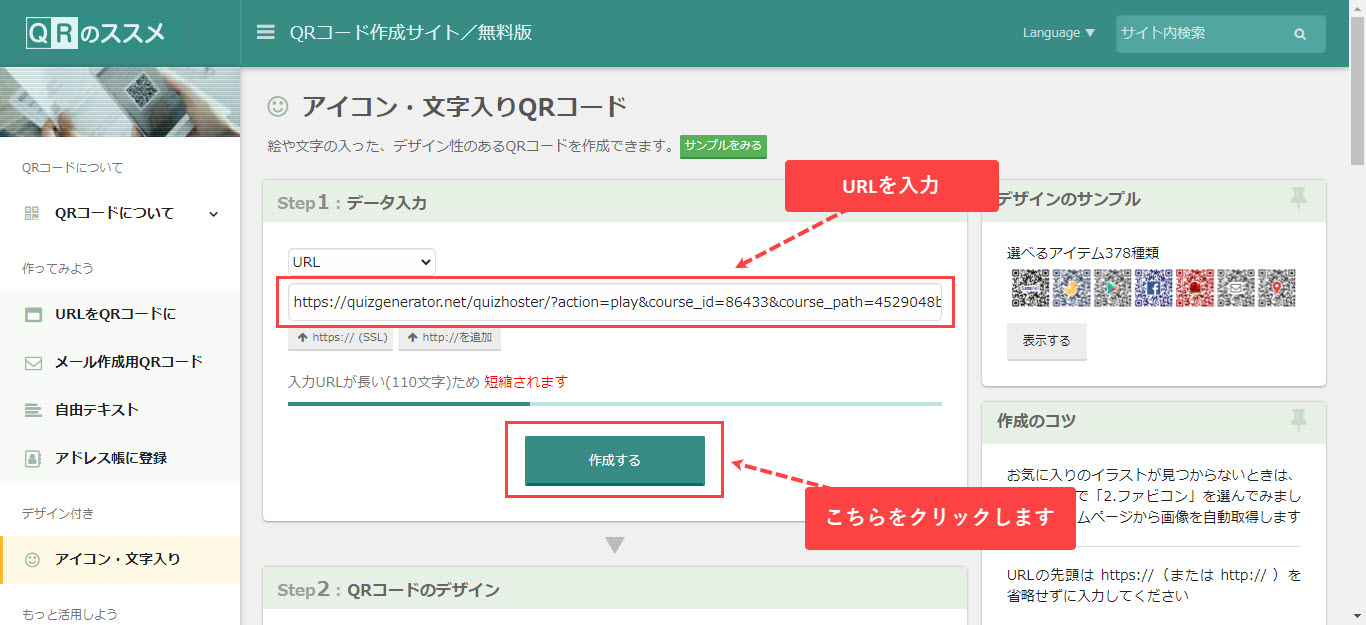Screen dimensions: 1366x625
Task: Open アドレス帳に登録 in sidebar
Action: 110,458
